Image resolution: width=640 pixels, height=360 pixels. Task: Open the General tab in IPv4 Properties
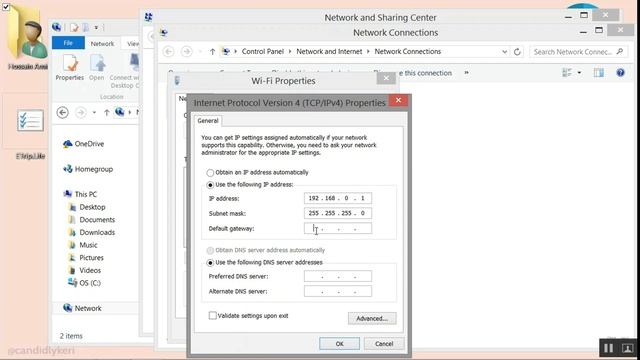click(x=208, y=121)
